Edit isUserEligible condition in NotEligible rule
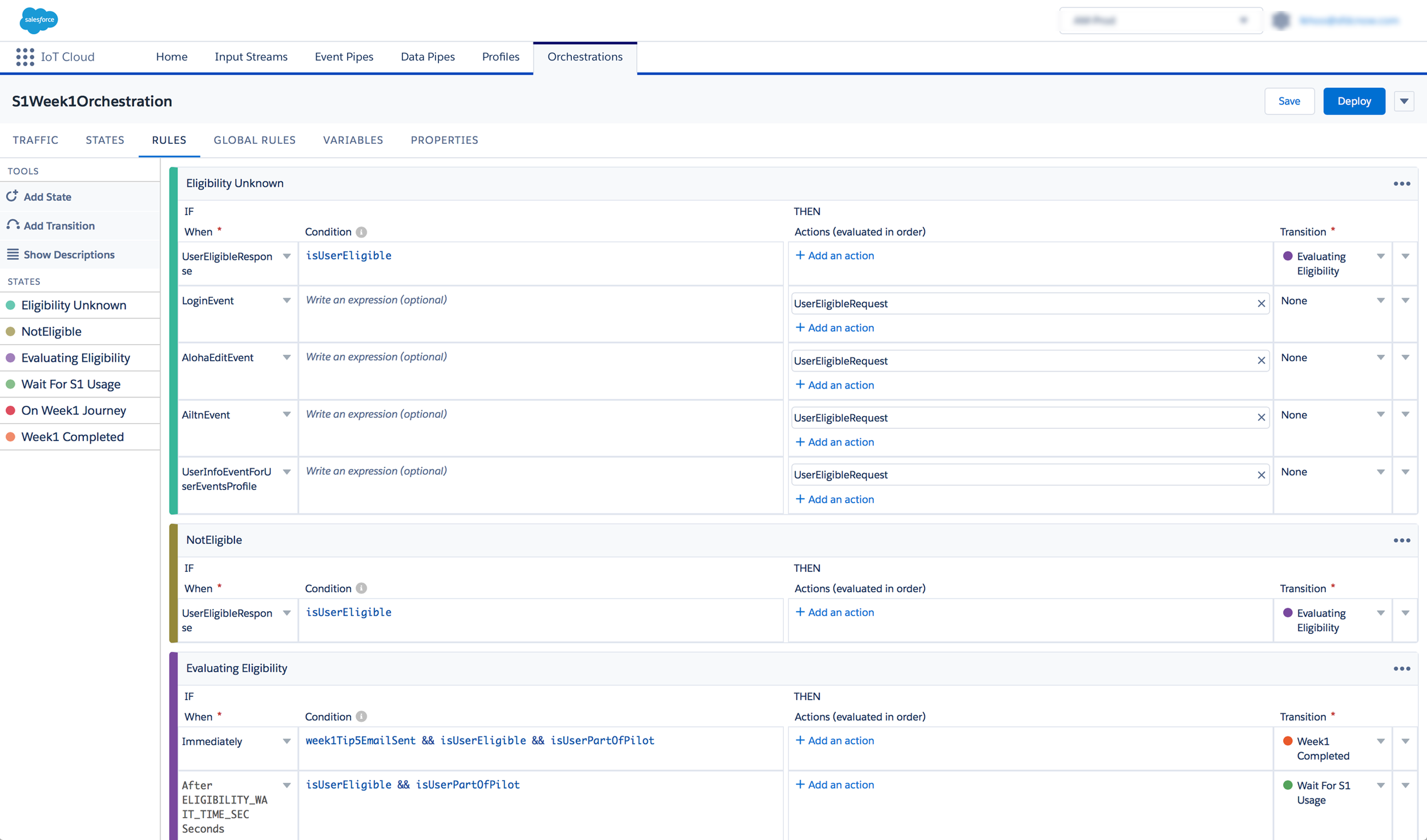This screenshot has width=1427, height=840. pyautogui.click(x=541, y=620)
